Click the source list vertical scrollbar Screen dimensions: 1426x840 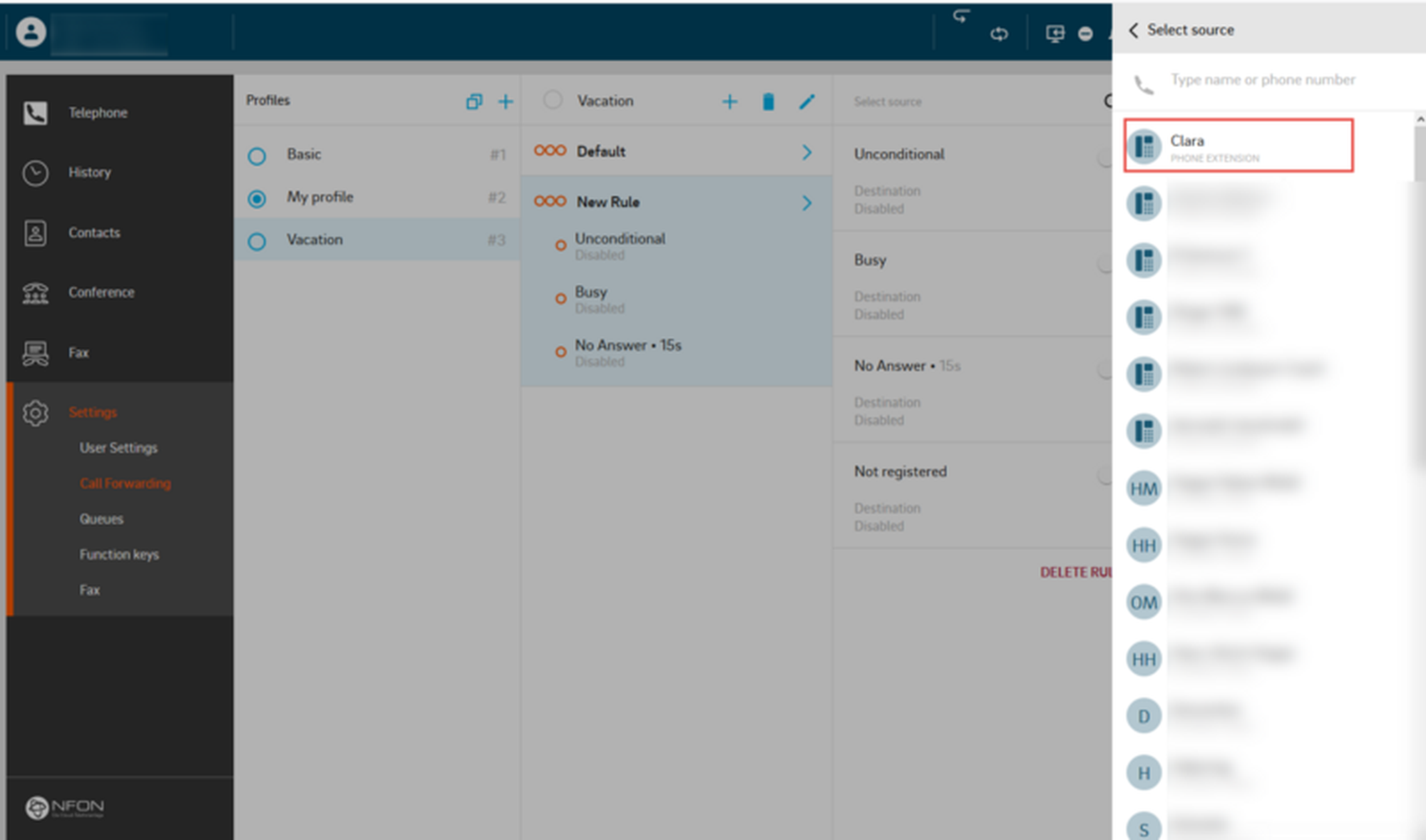pyautogui.click(x=1419, y=154)
